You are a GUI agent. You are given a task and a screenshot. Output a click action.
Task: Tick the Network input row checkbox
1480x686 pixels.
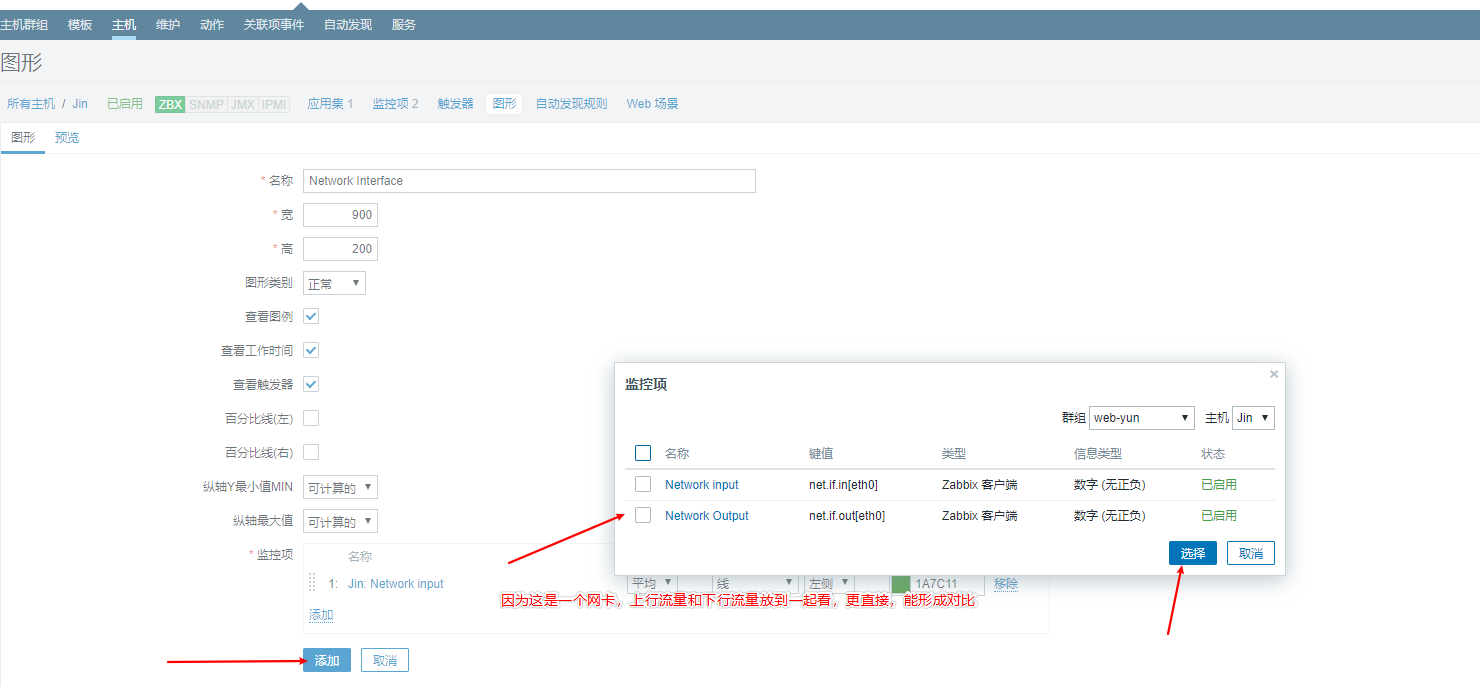click(x=643, y=484)
